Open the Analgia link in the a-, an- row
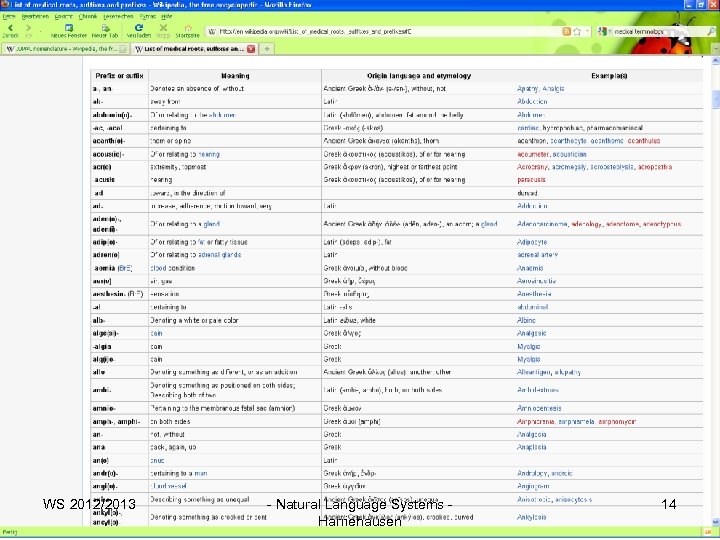 553,89
